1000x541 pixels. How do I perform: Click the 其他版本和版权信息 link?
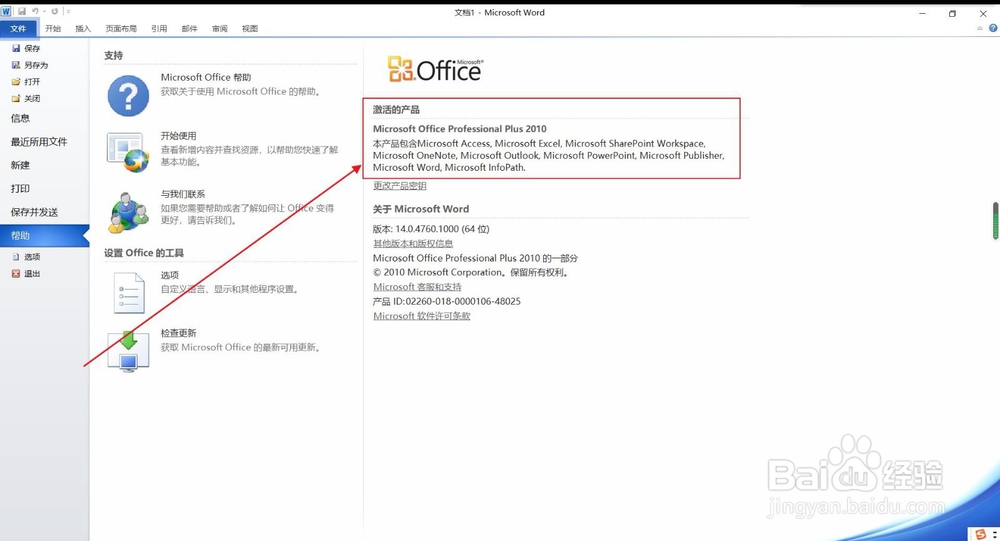pyautogui.click(x=413, y=244)
